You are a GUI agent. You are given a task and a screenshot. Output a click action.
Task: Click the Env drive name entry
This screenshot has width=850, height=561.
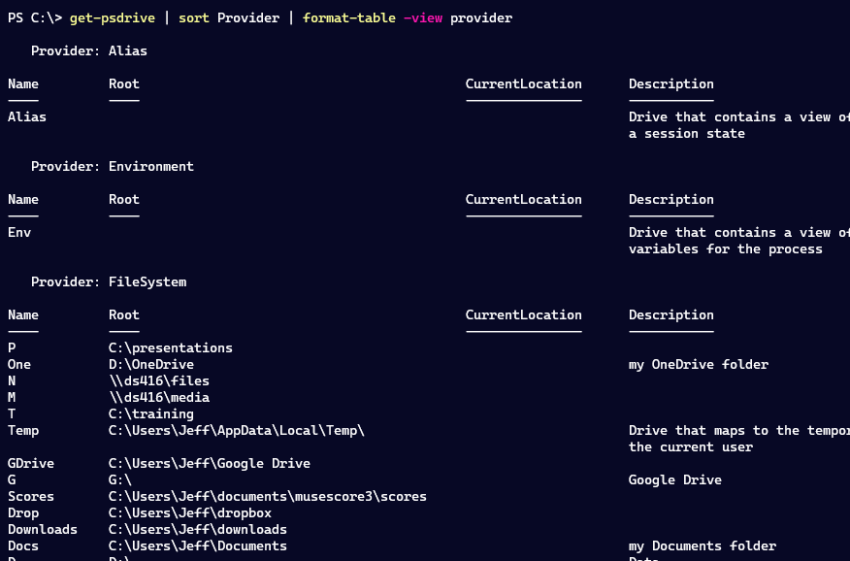[20, 233]
